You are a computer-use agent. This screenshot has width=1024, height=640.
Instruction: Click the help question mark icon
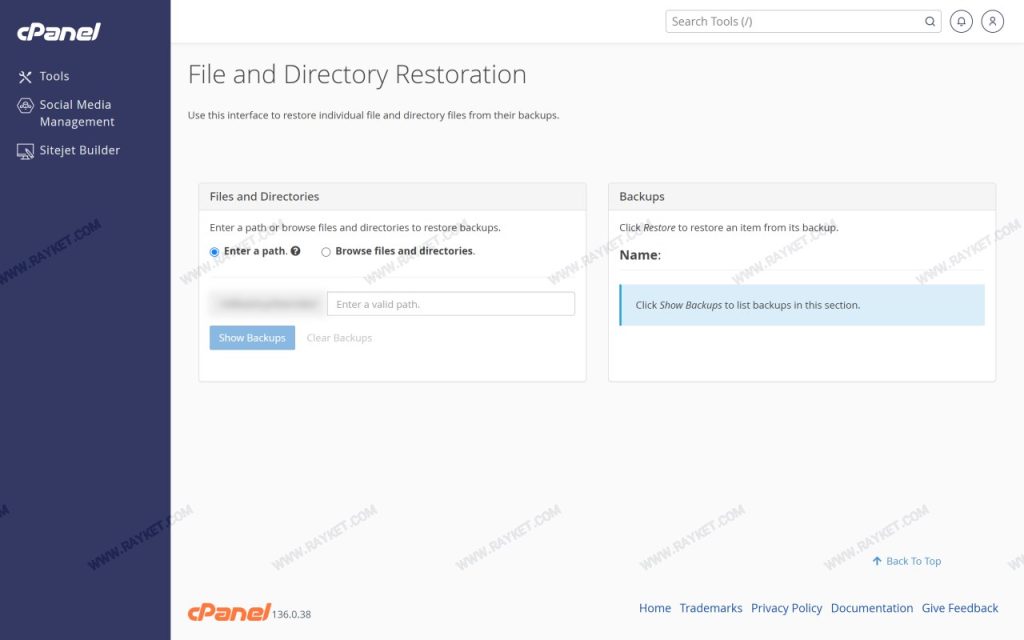pos(296,251)
